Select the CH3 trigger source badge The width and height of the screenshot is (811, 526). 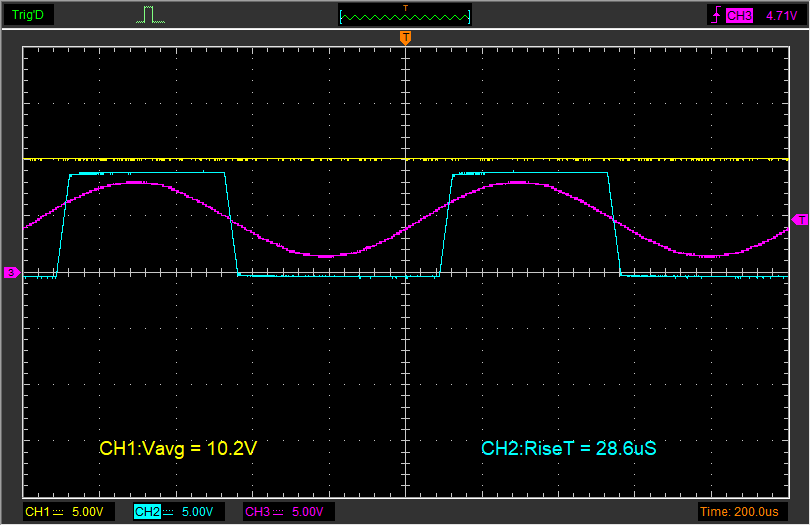click(739, 16)
